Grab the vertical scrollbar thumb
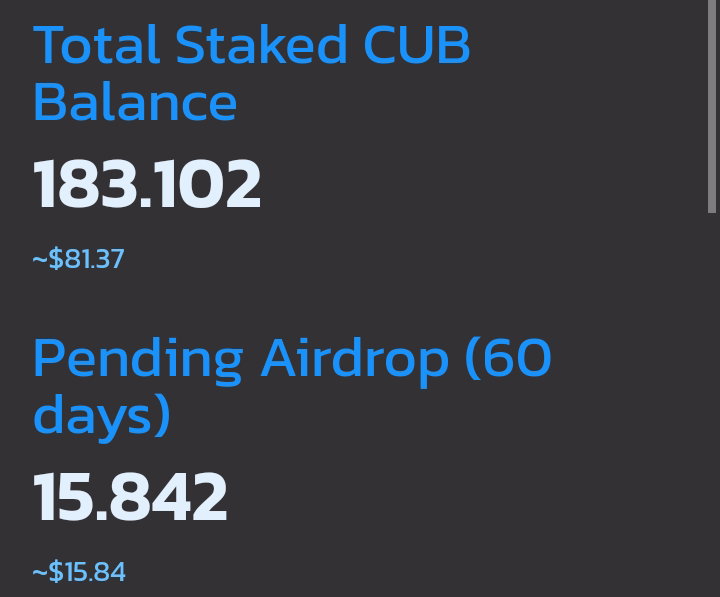 (712, 106)
